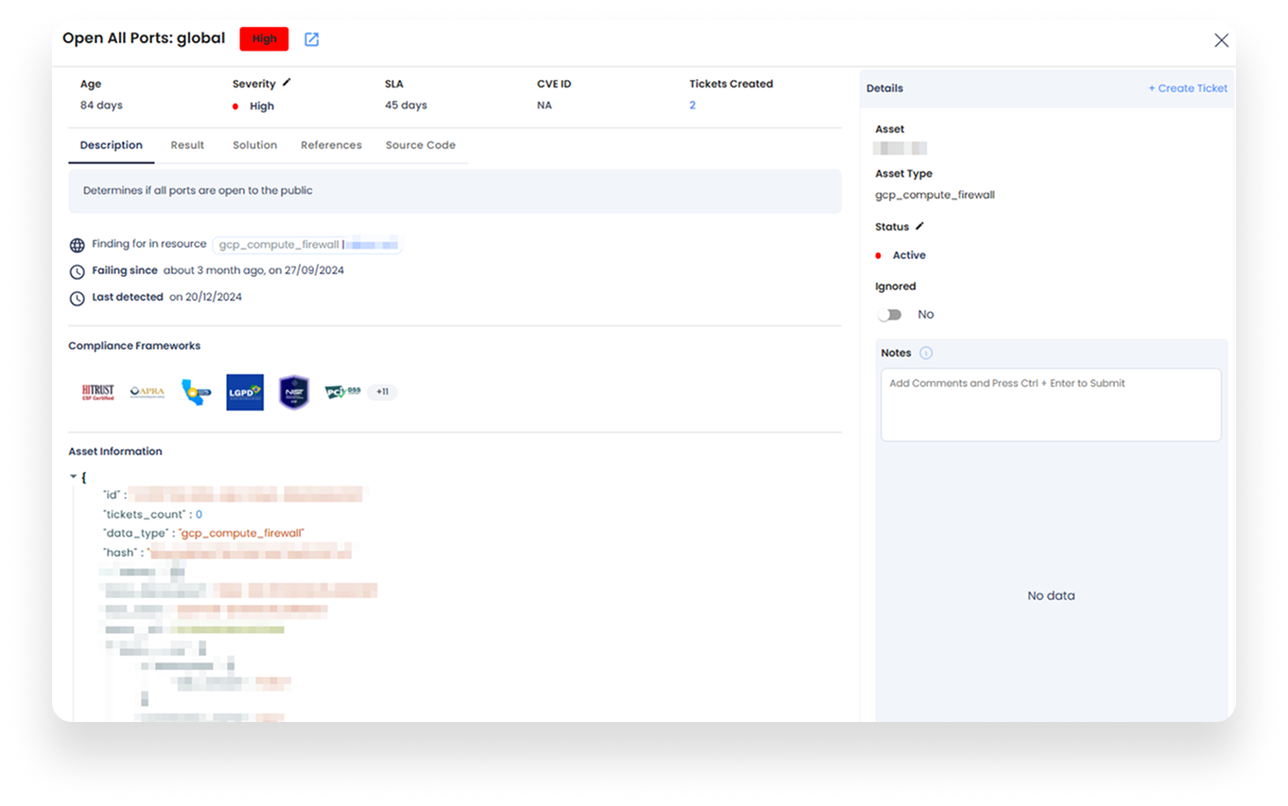1288x806 pixels.
Task: Click the clock icon beside Failing since
Action: 77,272
